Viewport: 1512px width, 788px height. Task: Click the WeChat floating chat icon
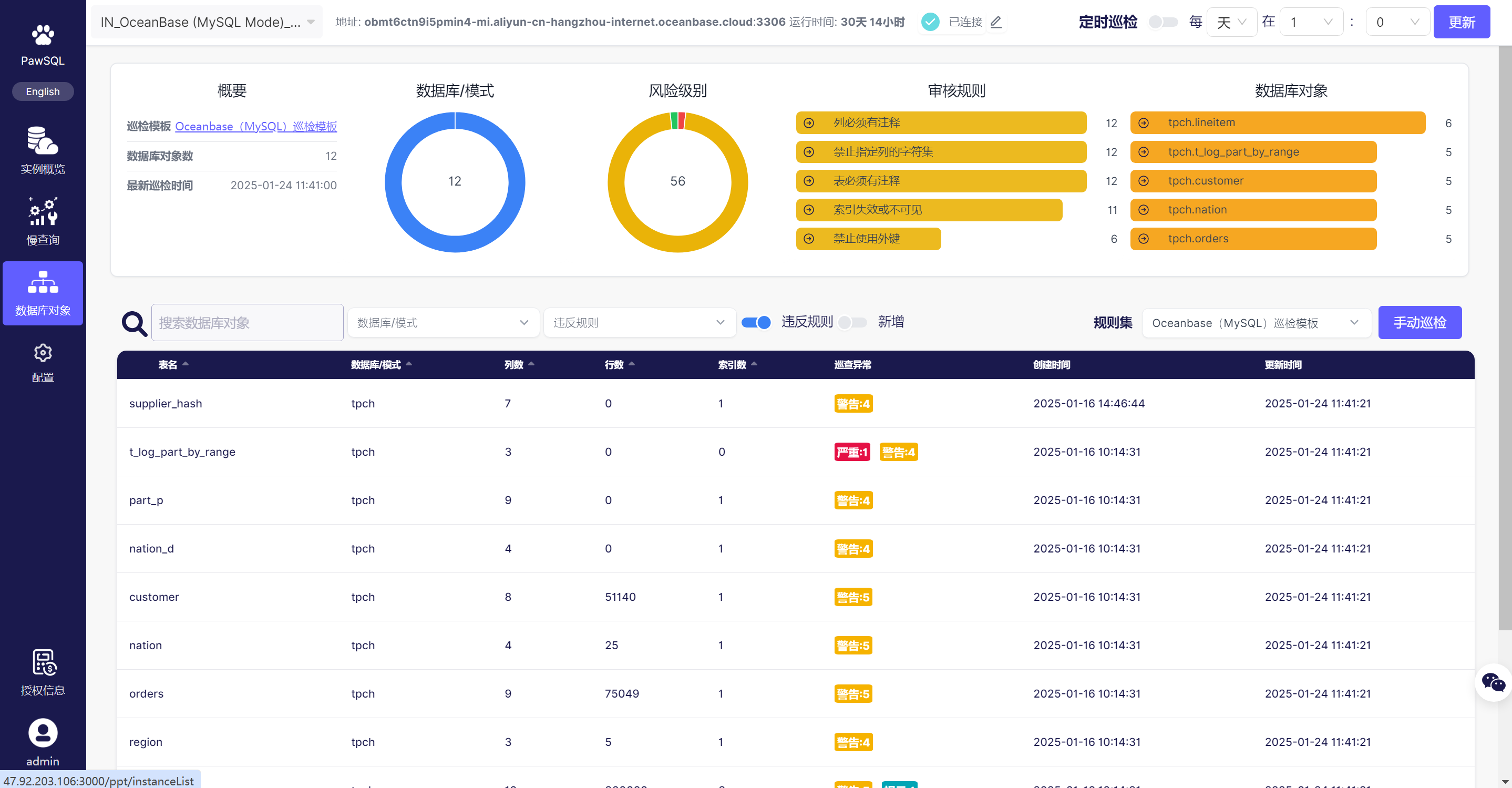click(x=1493, y=682)
